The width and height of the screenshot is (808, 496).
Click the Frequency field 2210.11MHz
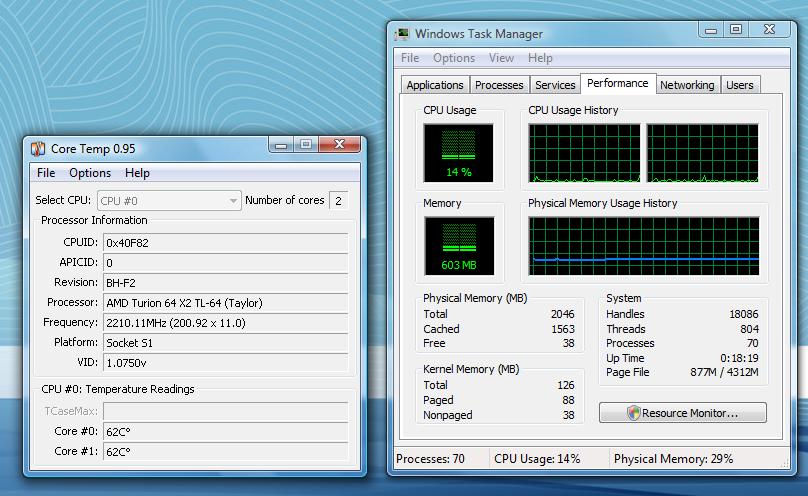[226, 323]
